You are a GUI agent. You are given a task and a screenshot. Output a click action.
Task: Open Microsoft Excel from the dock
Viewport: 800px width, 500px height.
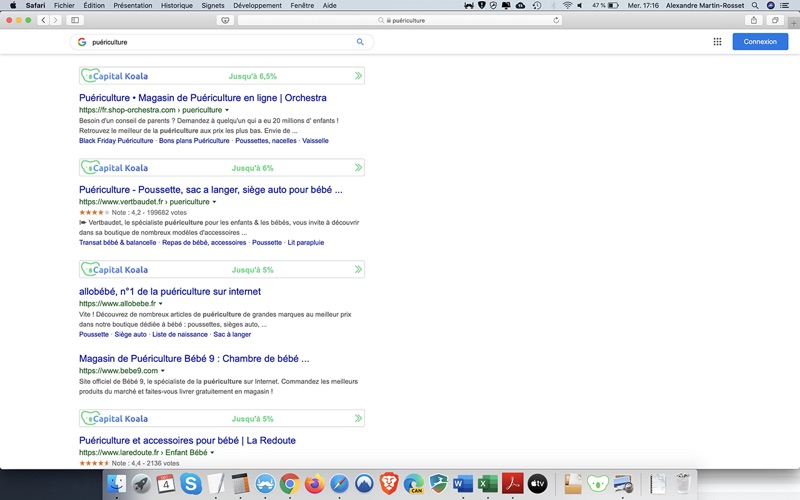click(x=488, y=483)
